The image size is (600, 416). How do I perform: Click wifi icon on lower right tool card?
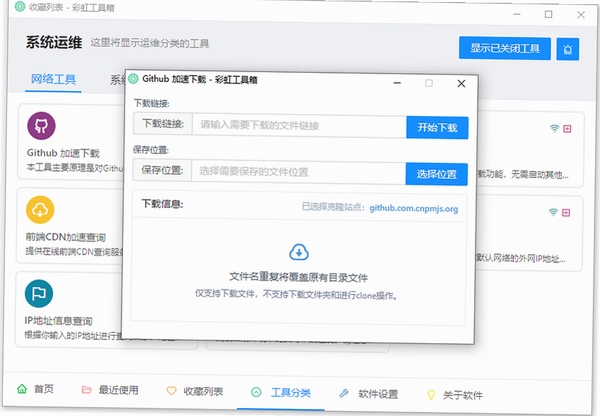(553, 212)
